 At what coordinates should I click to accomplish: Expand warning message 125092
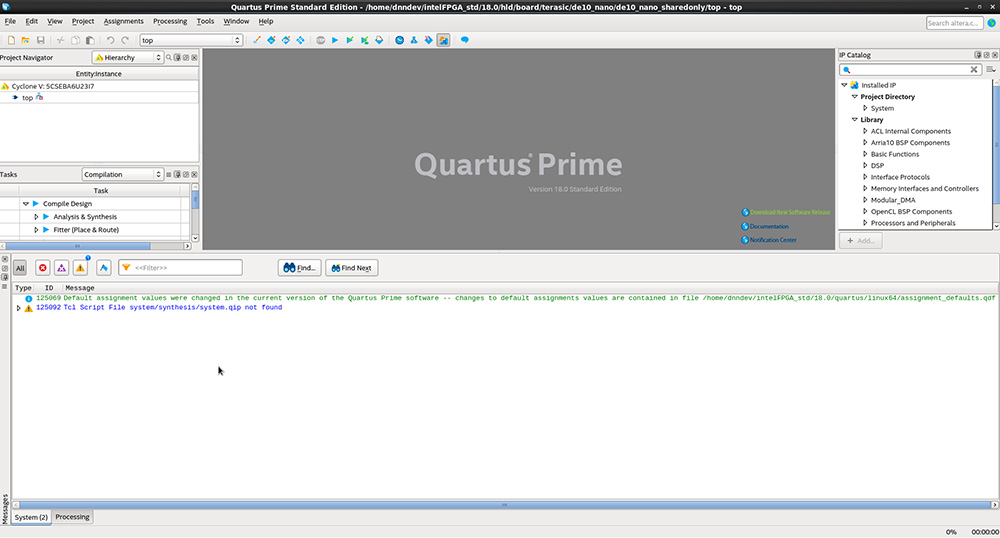click(18, 308)
